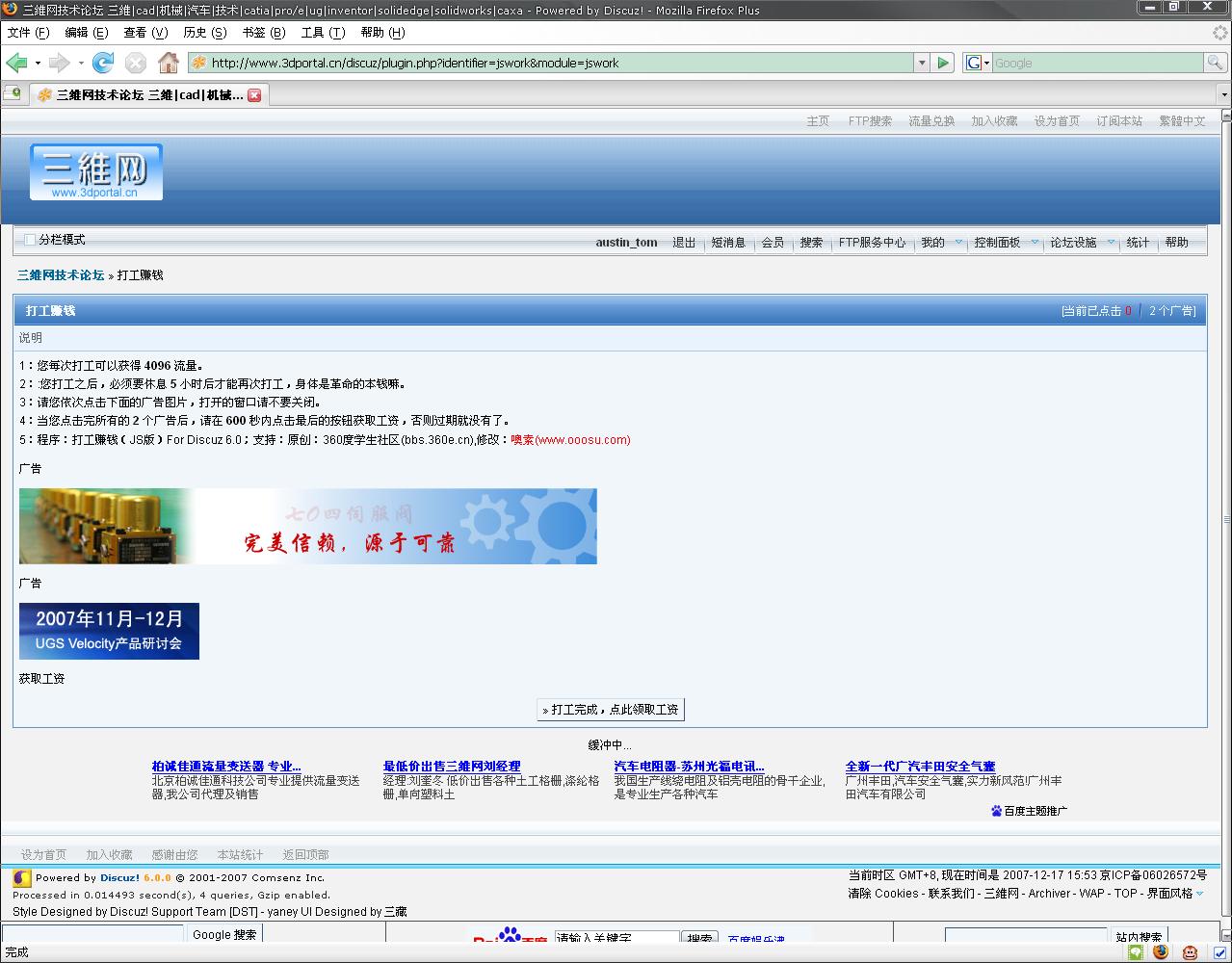Screen dimensions: 1232x963
Task: Click the site favicon in address bar
Action: (x=198, y=63)
